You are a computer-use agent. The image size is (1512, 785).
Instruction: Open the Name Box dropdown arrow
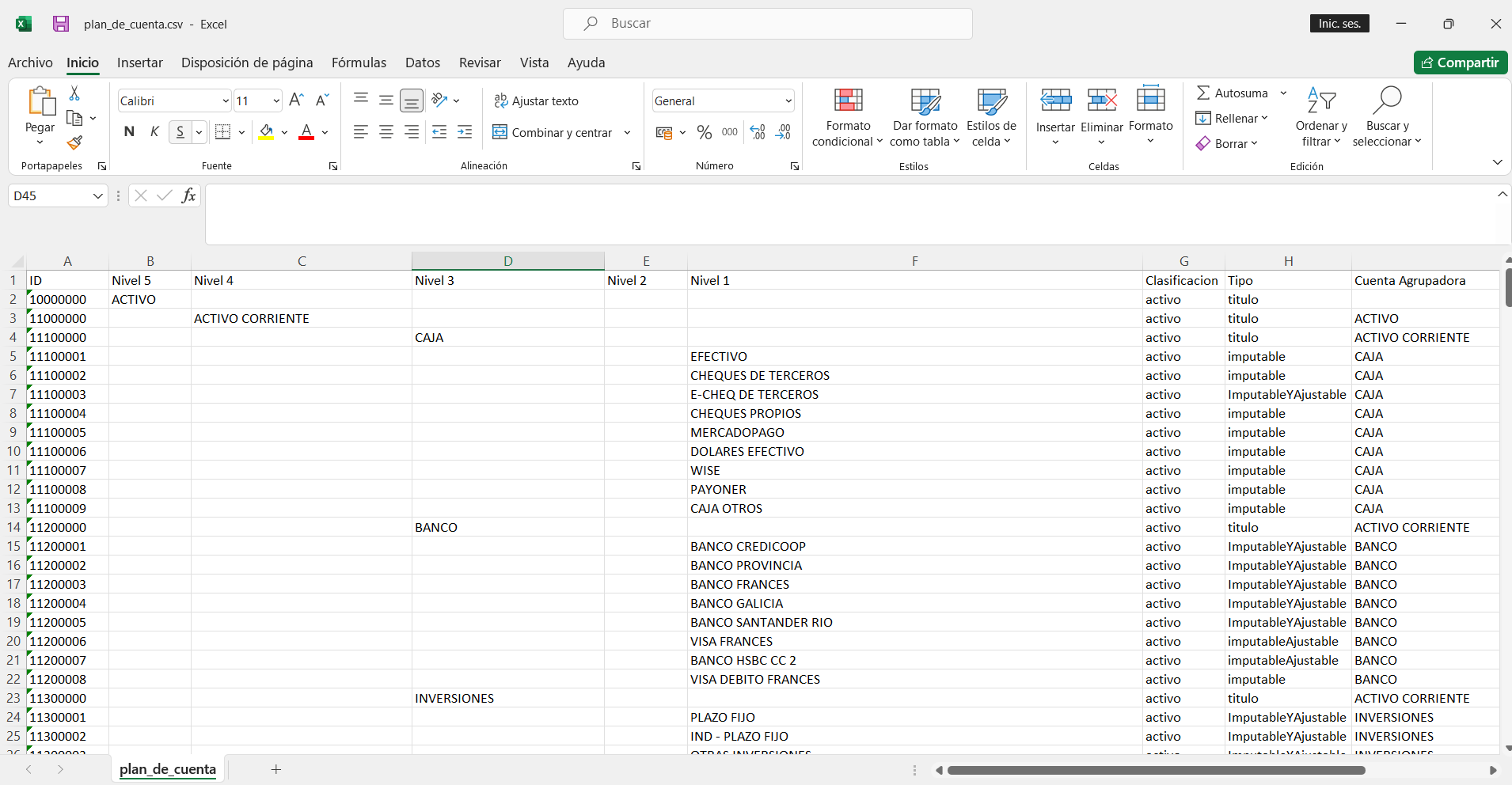tap(98, 195)
